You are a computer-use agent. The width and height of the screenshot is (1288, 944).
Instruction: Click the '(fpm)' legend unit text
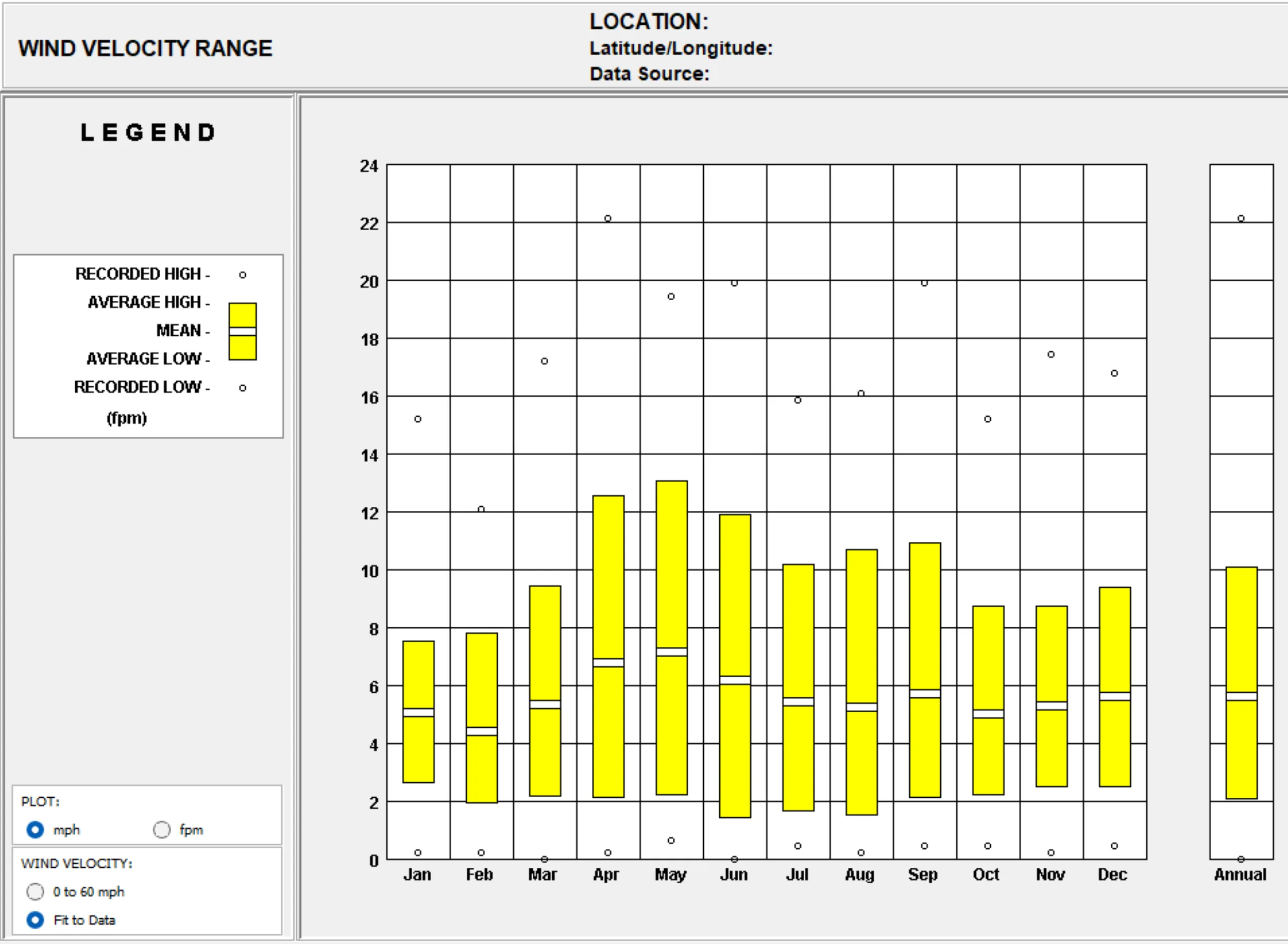click(127, 418)
